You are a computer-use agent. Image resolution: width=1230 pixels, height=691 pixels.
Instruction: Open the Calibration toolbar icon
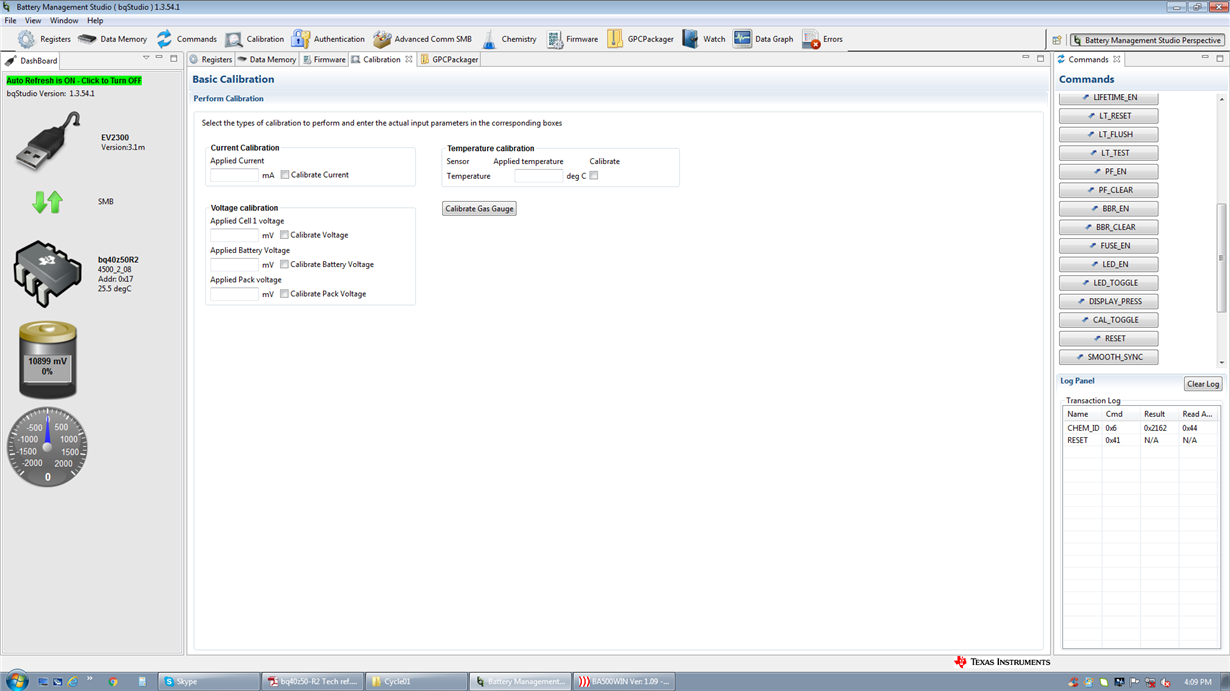pos(233,39)
